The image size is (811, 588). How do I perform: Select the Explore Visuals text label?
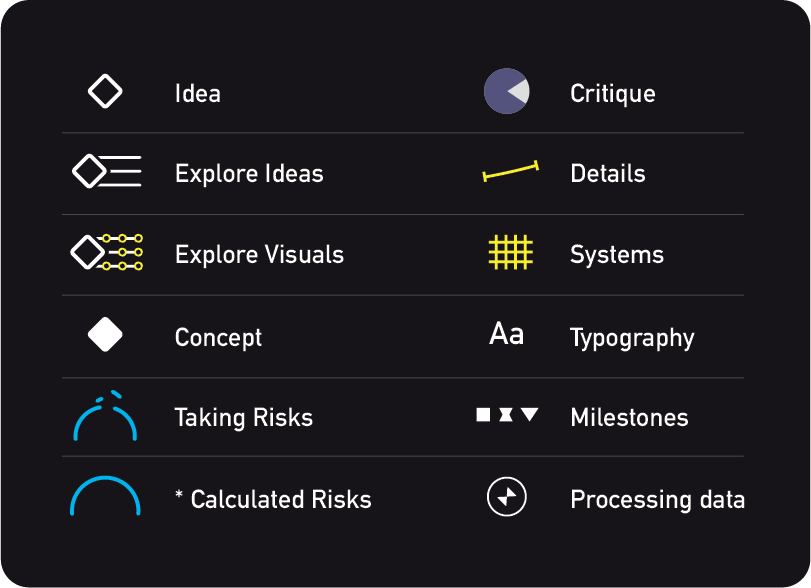(x=260, y=254)
